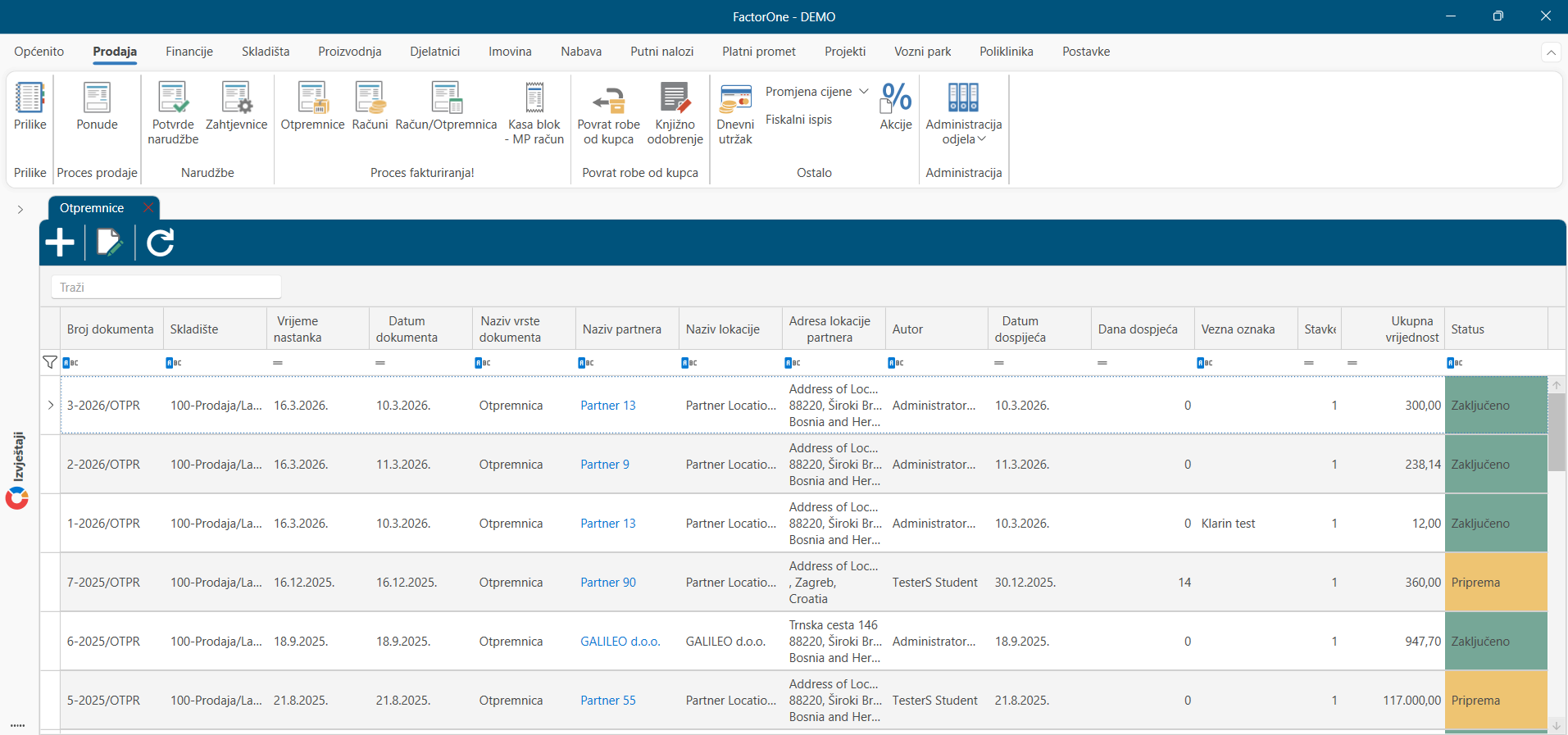Open Kasa blok MP račun
This screenshot has width=1568, height=735.
(x=534, y=113)
